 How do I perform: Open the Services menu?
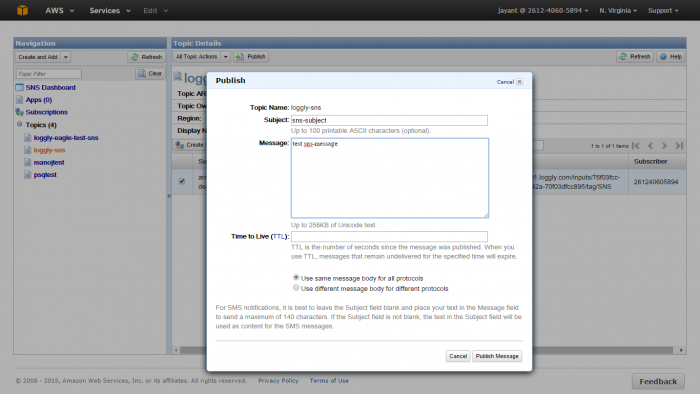pyautogui.click(x=110, y=10)
